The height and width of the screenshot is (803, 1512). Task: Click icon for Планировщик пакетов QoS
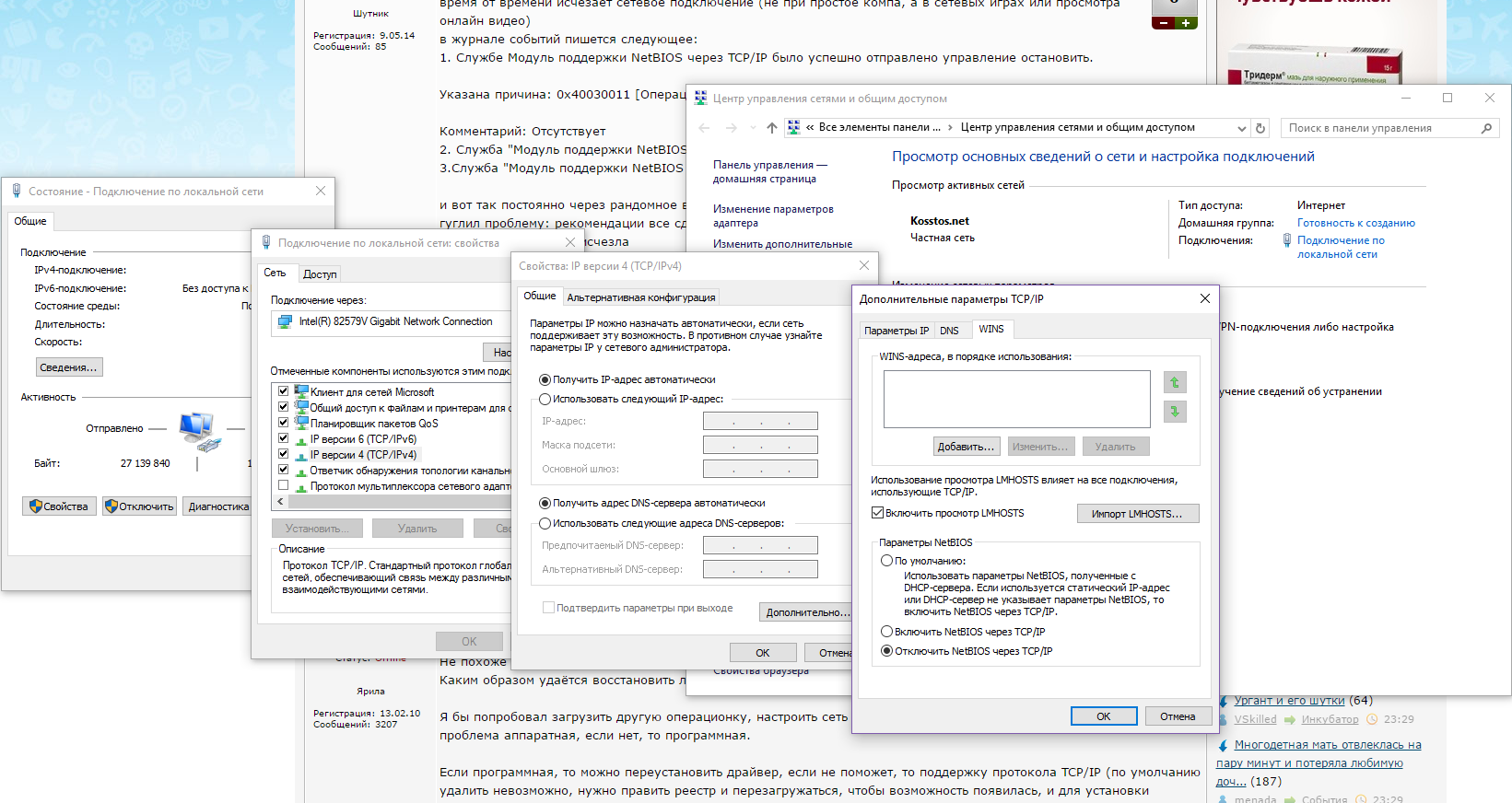pyautogui.click(x=300, y=423)
